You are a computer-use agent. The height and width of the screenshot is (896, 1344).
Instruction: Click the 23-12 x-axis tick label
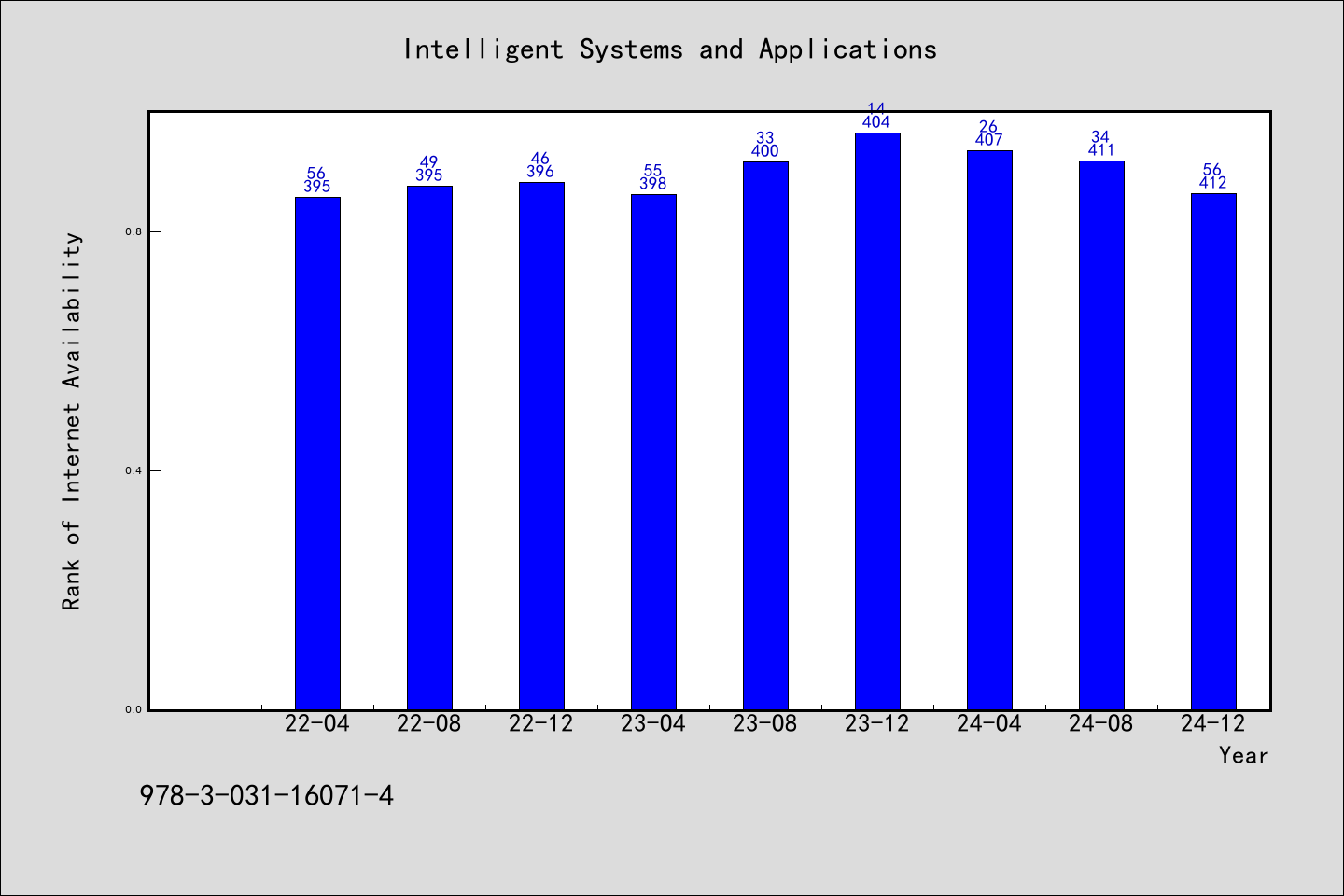[877, 724]
